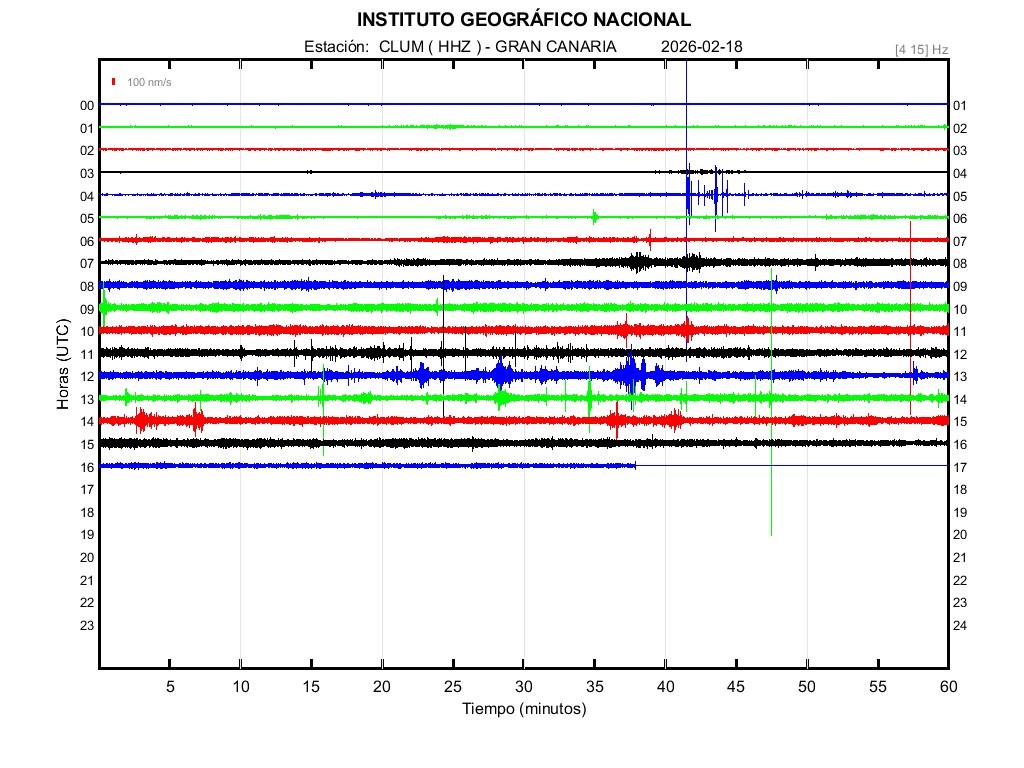
Task: Click the long green spike below the hour 16 trace
Action: click(x=771, y=500)
